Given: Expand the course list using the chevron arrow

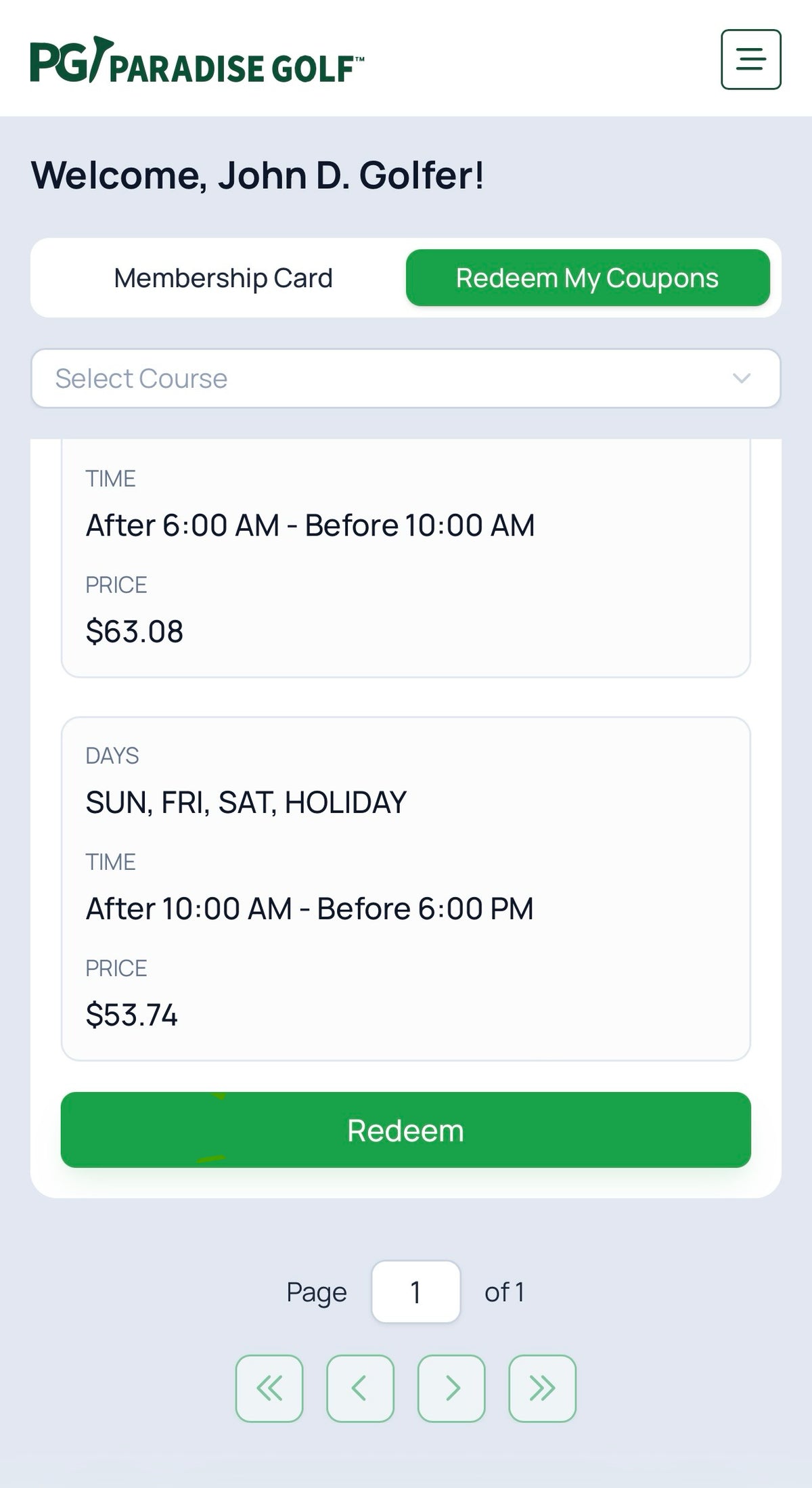Looking at the screenshot, I should [742, 378].
